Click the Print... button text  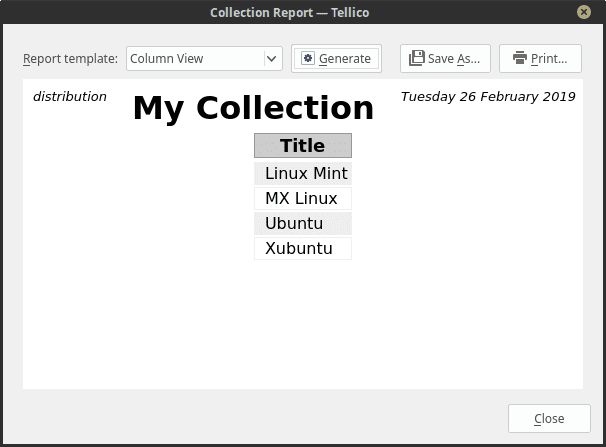tap(549, 59)
